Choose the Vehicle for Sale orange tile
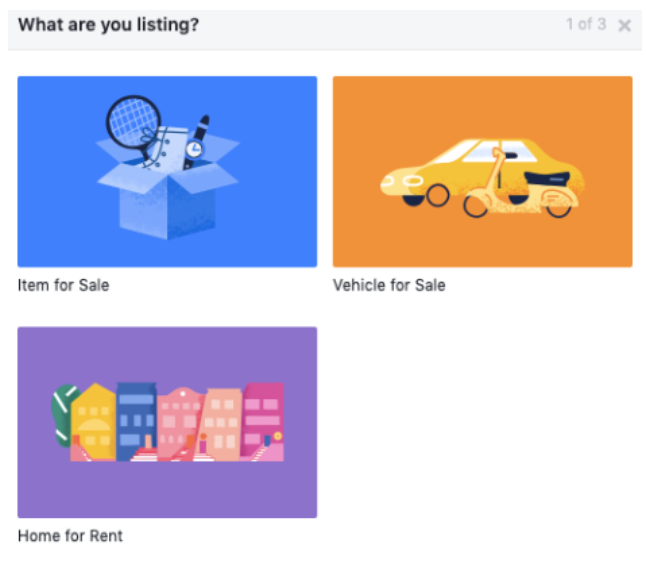This screenshot has height=561, width=646. click(x=482, y=171)
